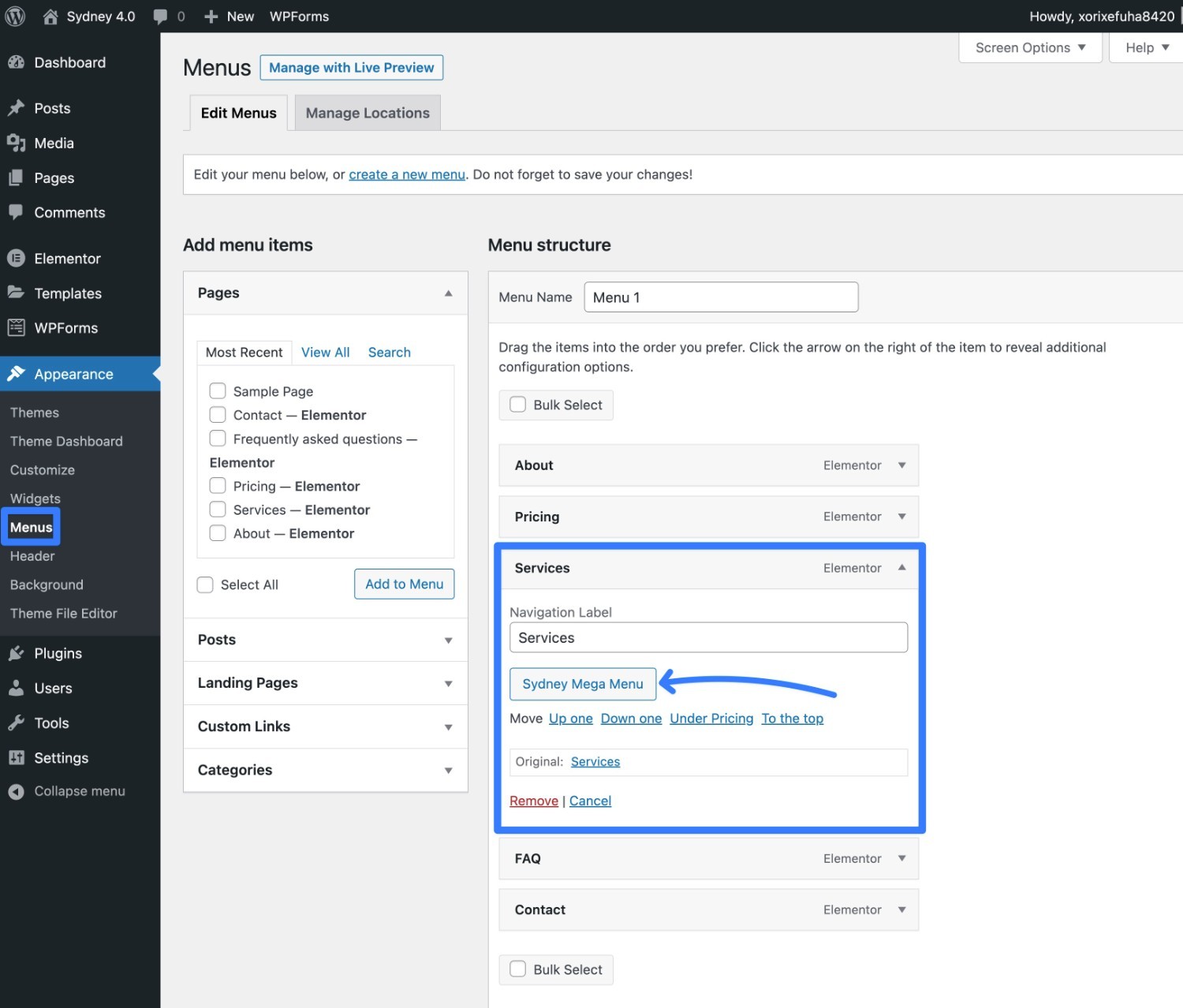Expand the Posts panel
Screen dimensions: 1183x1008
(325, 640)
